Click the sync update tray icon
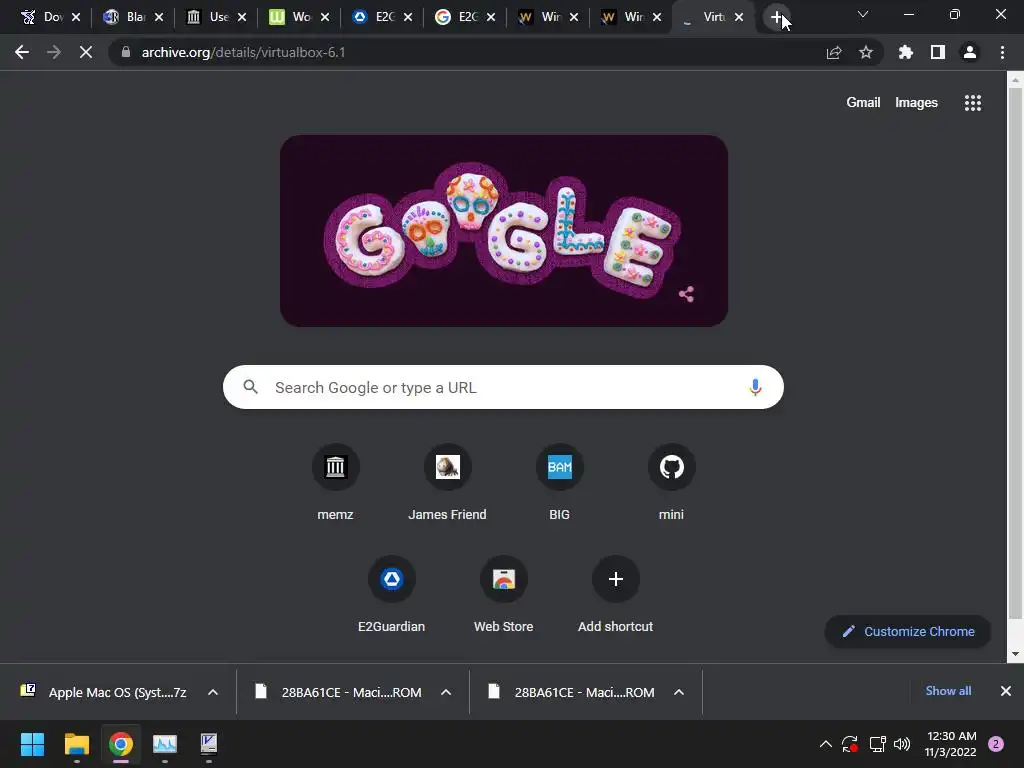Image resolution: width=1024 pixels, height=768 pixels. coord(850,744)
